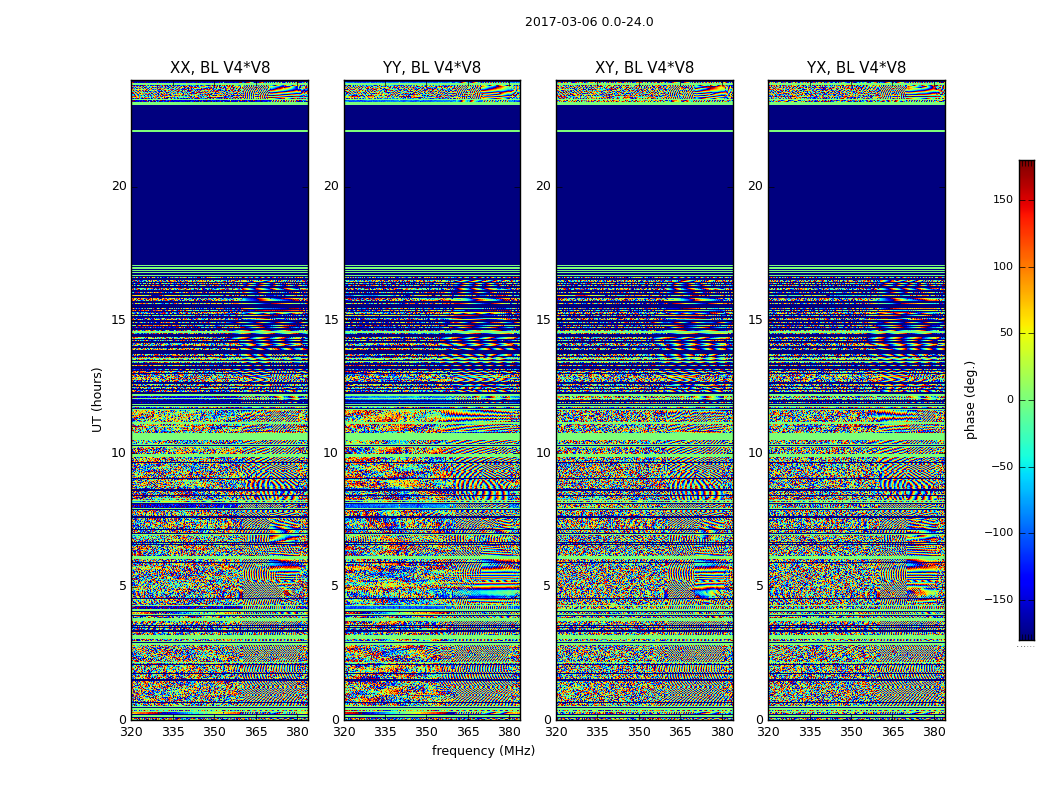Click the figure title date 2017-03-06
Screen dimensions: 1050x800
pos(562,22)
